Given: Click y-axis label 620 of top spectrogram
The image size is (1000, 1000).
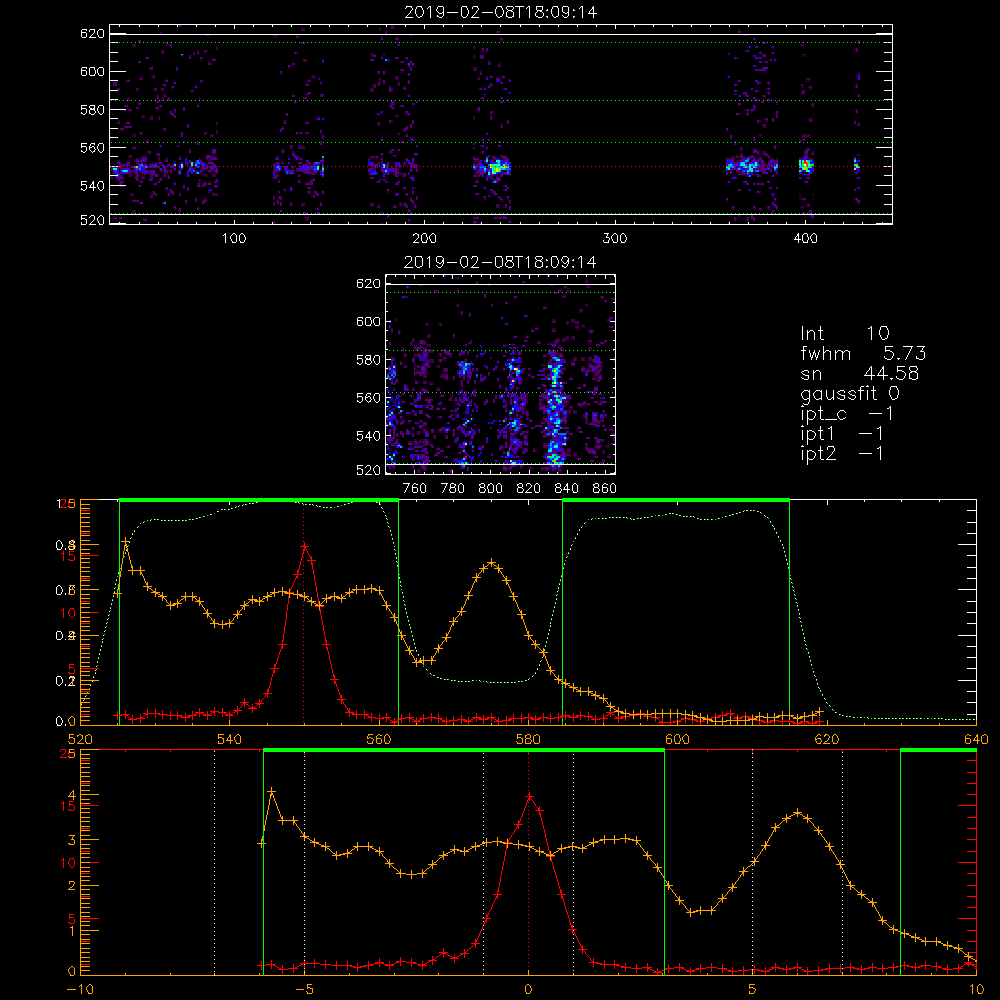Looking at the screenshot, I should coord(92,33).
